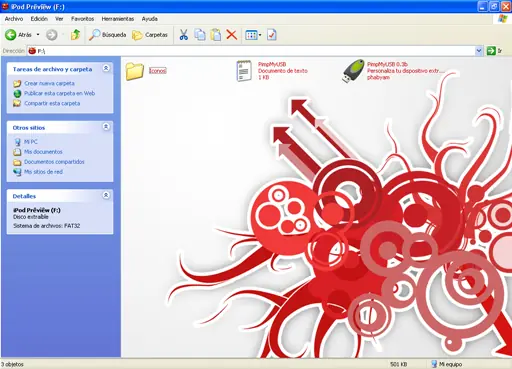Click the red apple icon in address bar
Screen dimensions: 512x369
[32, 51]
